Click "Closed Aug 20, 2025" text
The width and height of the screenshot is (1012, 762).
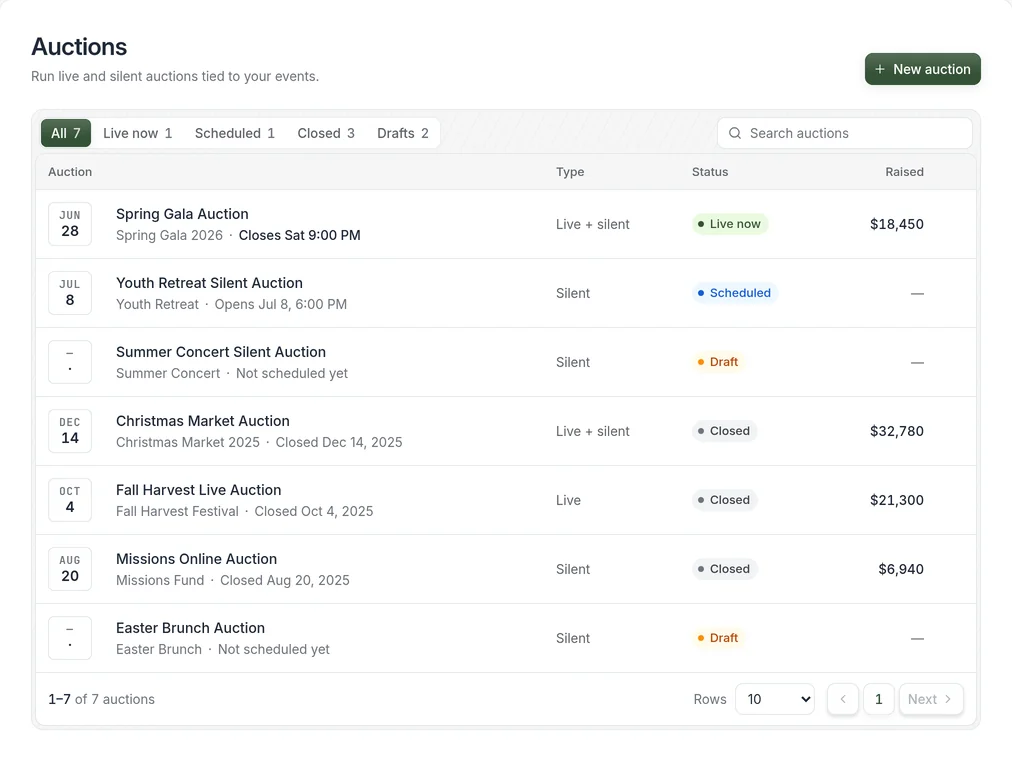[x=285, y=581]
